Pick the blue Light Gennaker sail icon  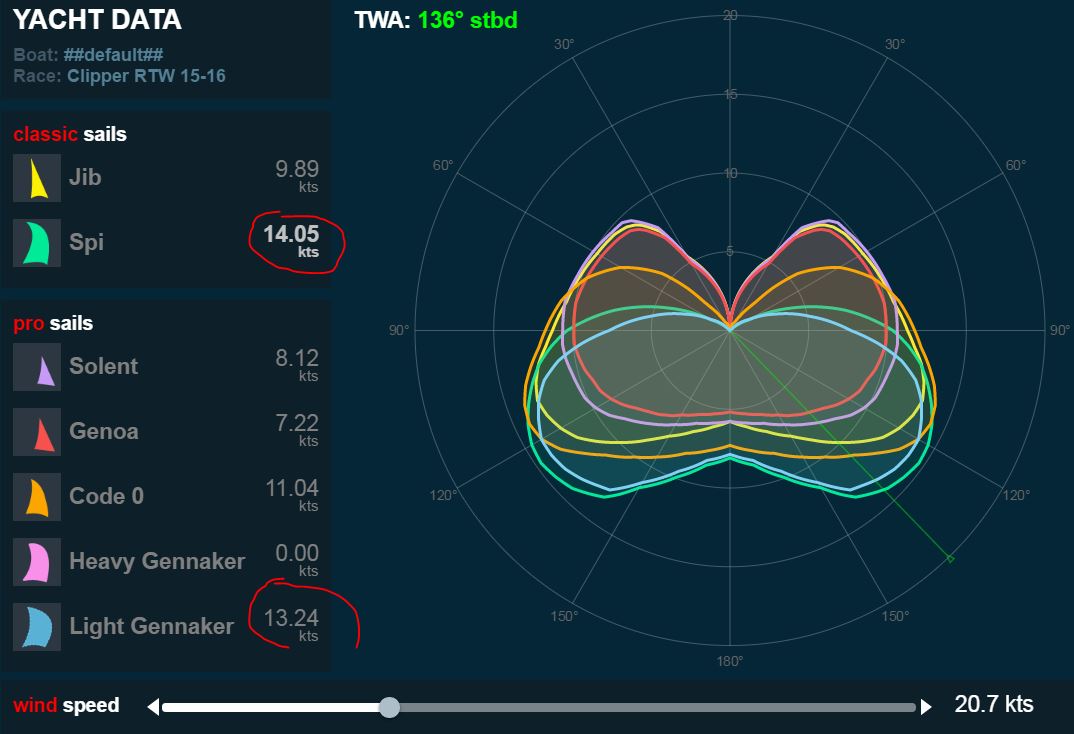[37, 627]
